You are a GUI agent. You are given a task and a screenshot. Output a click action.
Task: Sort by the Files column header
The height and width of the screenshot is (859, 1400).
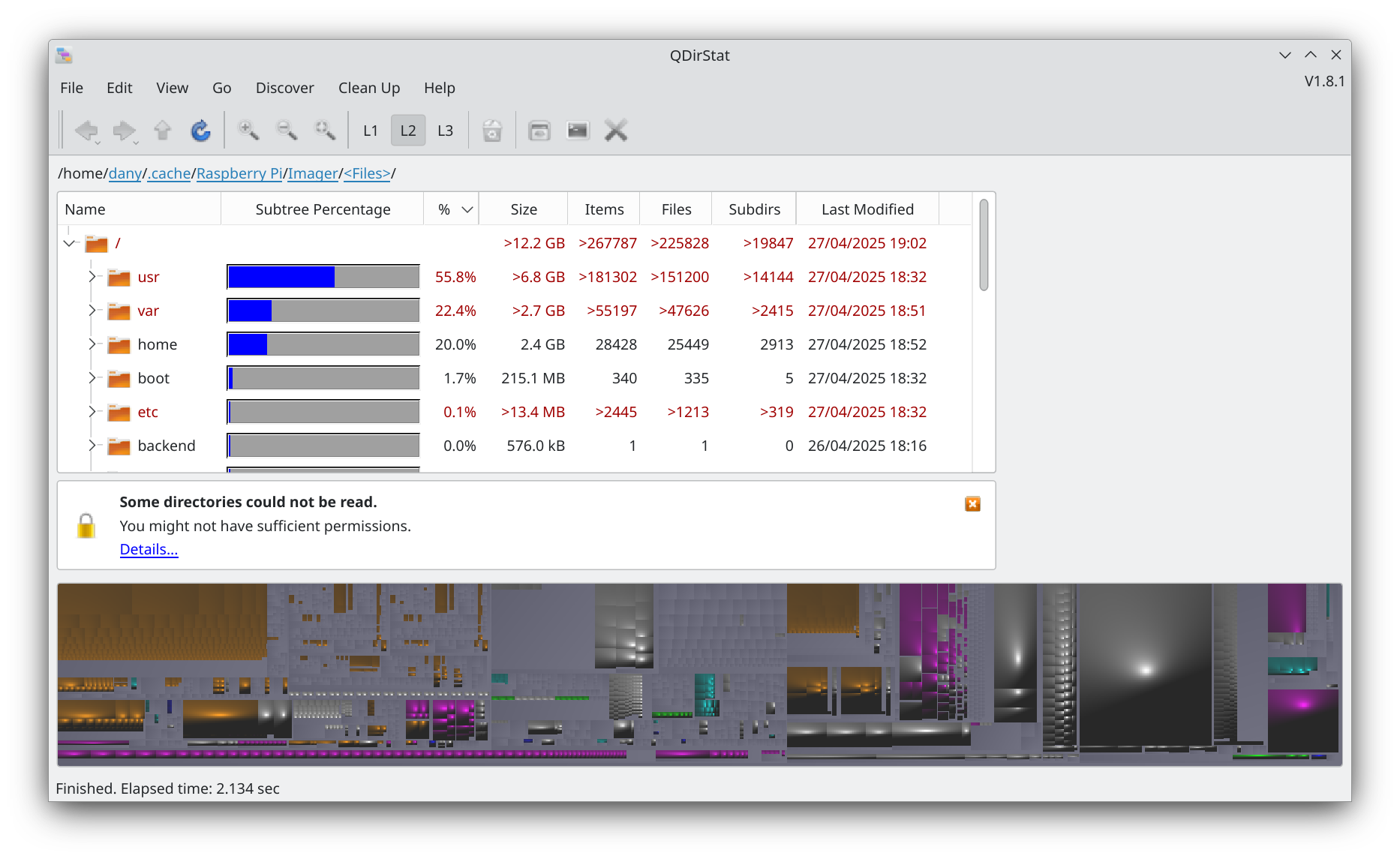click(676, 209)
